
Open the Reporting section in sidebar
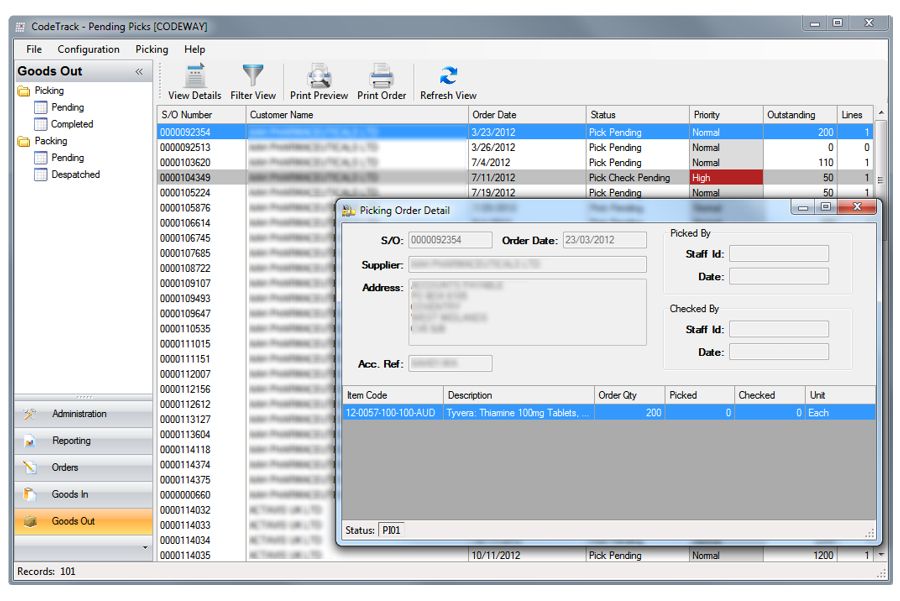(71, 441)
